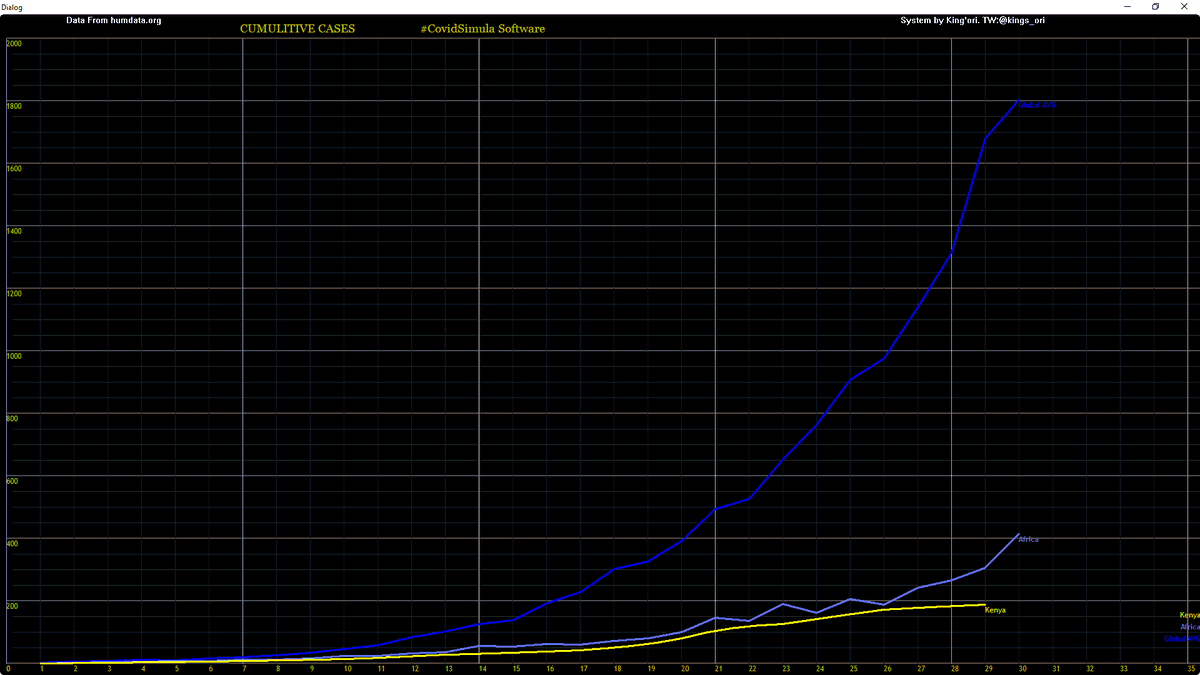Screen dimensions: 1200x675
Task: Click the '1000' y-axis label
Action: tap(14, 356)
